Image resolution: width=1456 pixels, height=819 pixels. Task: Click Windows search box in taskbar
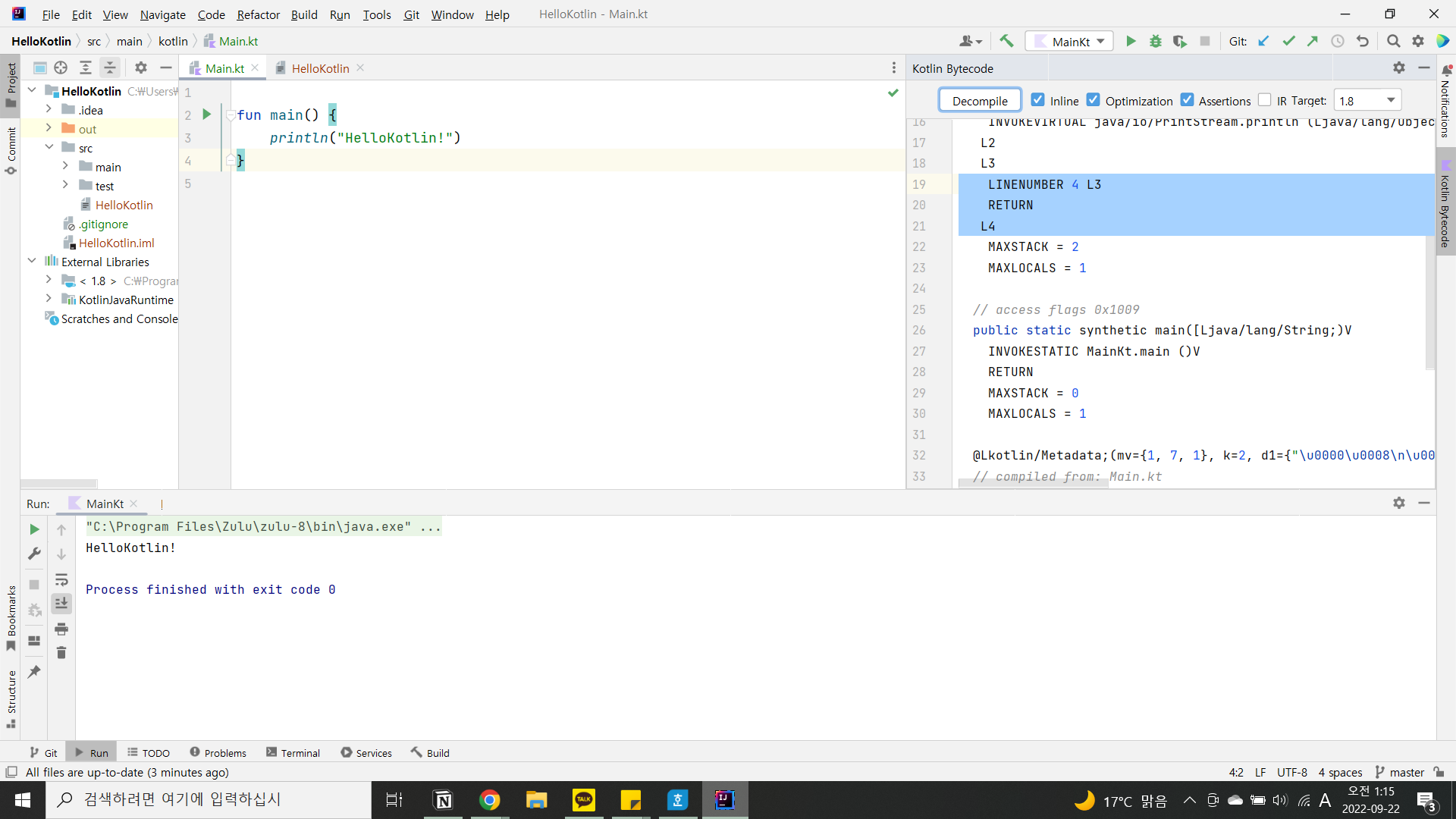coord(209,799)
